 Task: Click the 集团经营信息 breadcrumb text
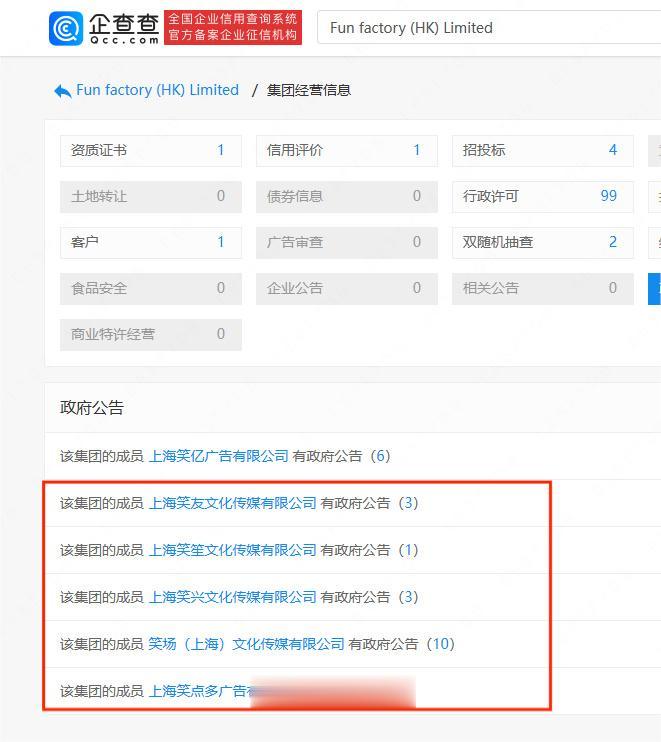[308, 90]
